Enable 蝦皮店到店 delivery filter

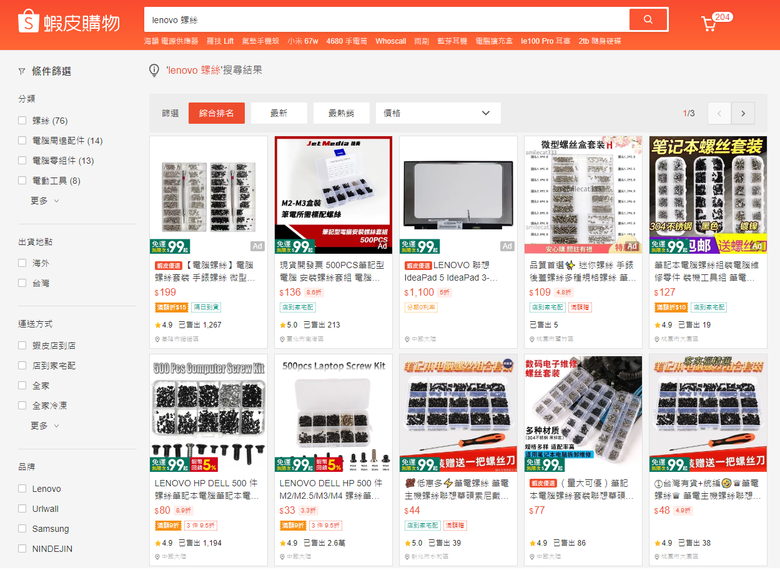tap(22, 345)
